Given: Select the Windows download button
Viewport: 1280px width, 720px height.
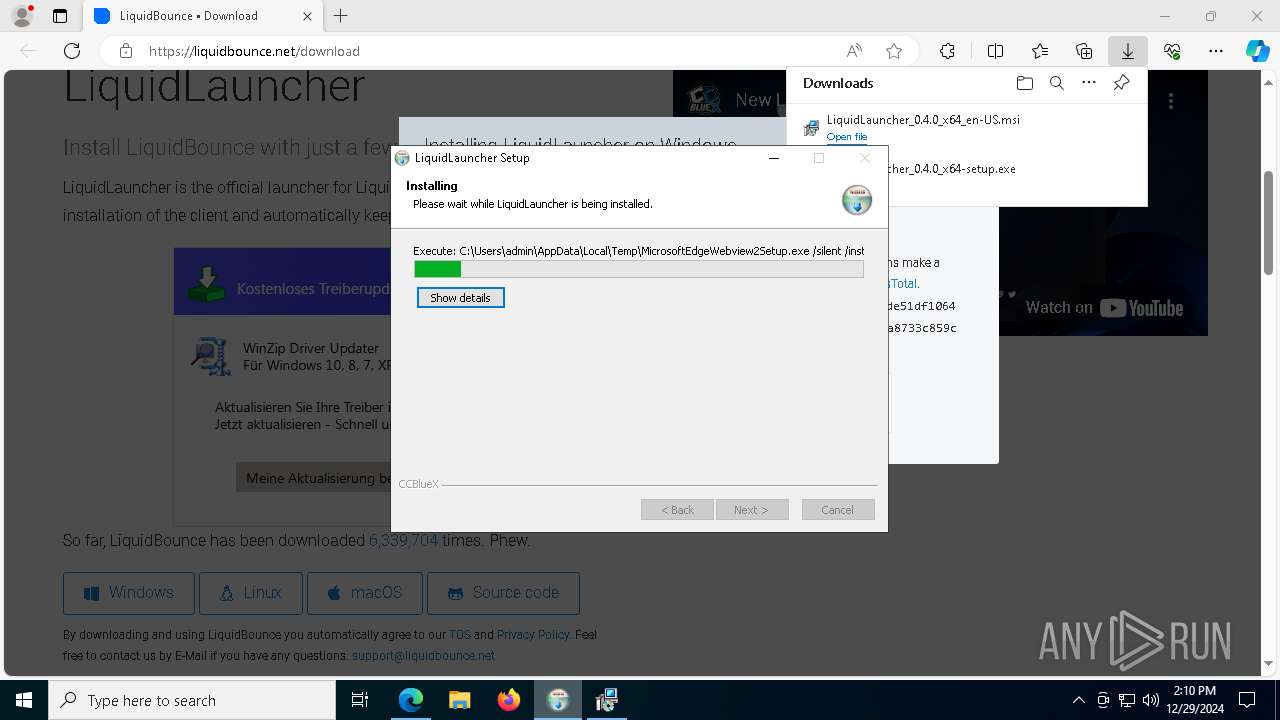Looking at the screenshot, I should pos(128,593).
